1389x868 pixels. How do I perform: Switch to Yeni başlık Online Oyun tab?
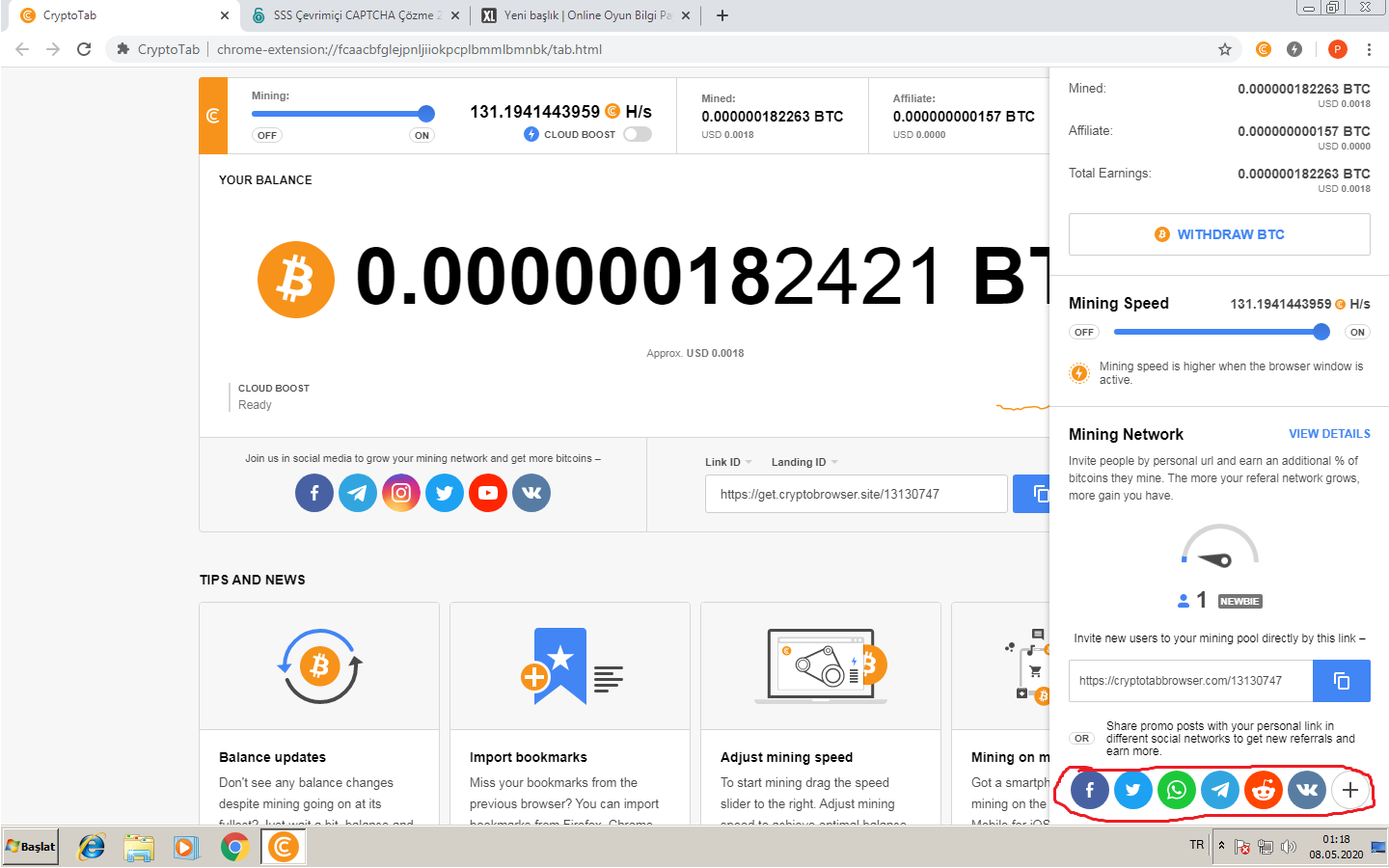[x=586, y=15]
